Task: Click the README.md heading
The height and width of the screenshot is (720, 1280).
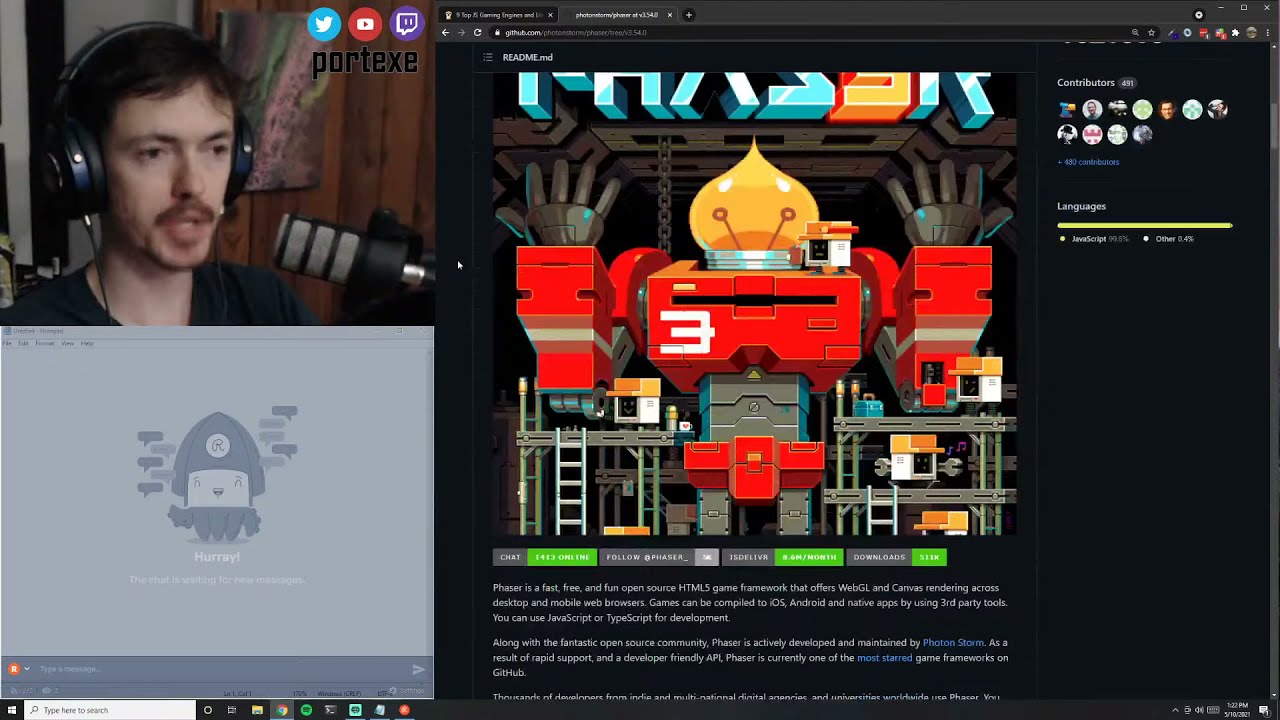Action: tap(527, 57)
